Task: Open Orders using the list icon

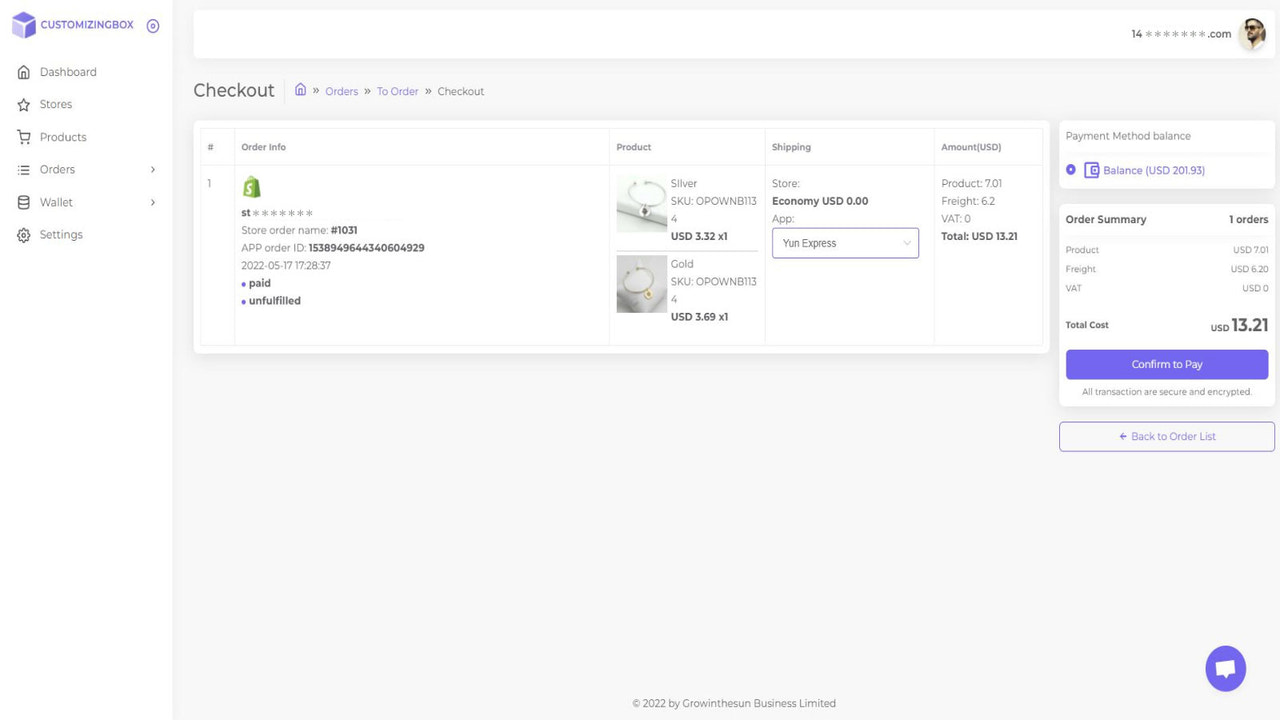Action: (x=23, y=169)
